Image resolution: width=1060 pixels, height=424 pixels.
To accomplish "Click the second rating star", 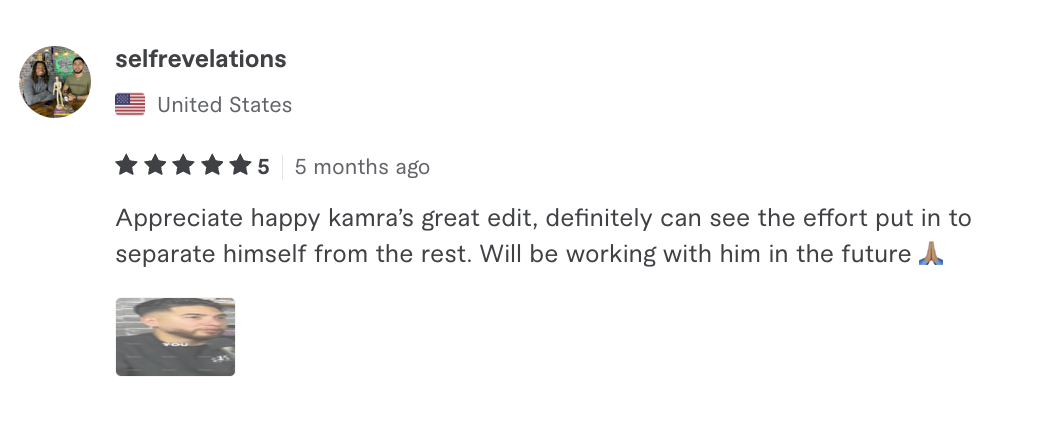I will [154, 166].
